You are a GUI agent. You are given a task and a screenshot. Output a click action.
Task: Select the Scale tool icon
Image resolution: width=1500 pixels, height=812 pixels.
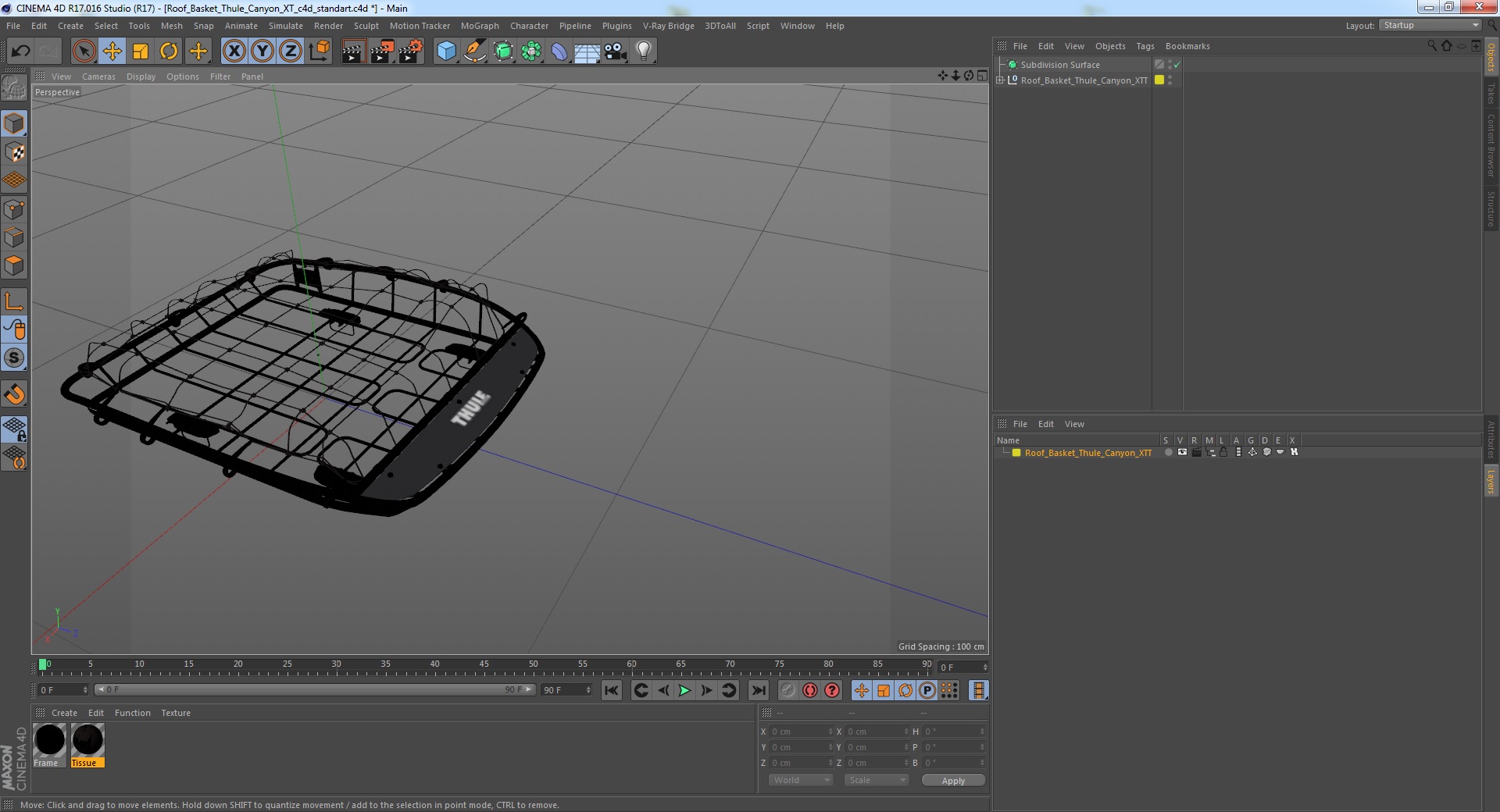(x=141, y=52)
